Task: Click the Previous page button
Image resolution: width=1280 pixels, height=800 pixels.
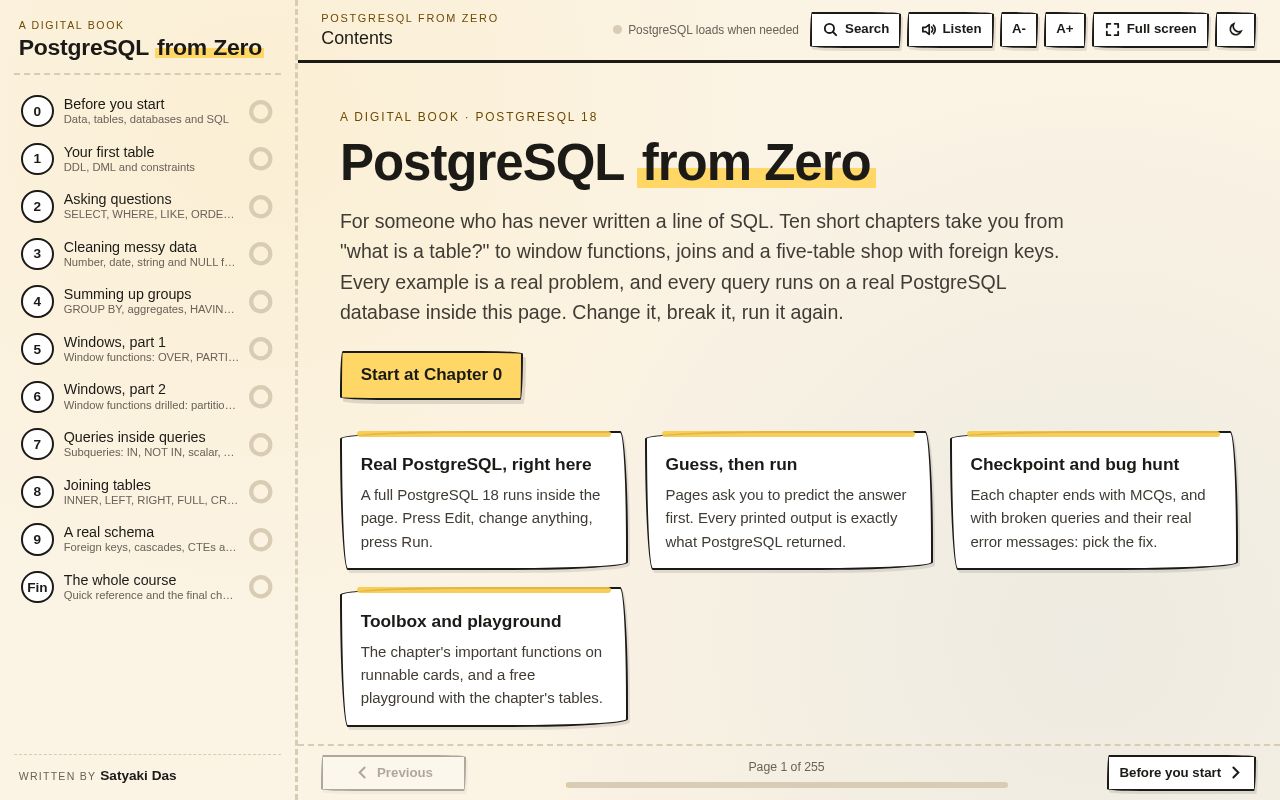Action: 394,773
